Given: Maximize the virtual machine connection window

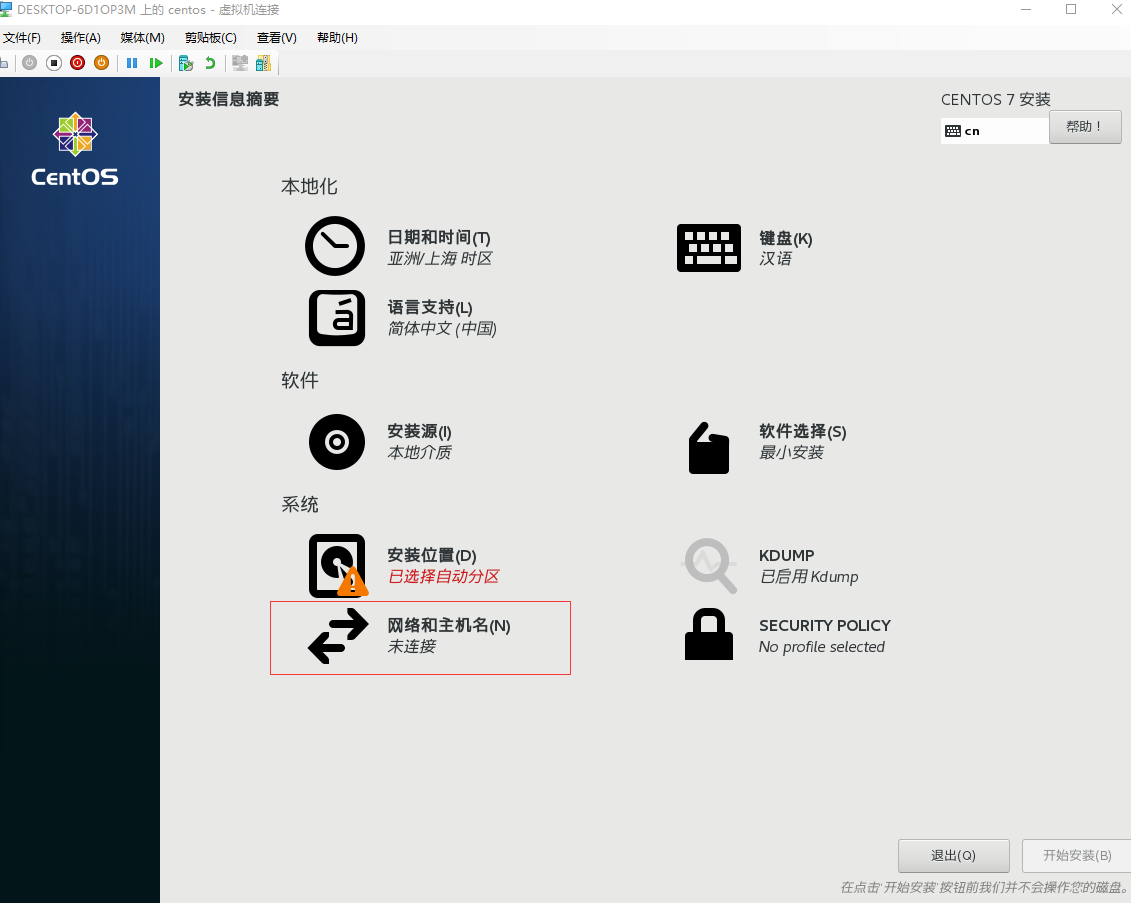Looking at the screenshot, I should [1071, 9].
